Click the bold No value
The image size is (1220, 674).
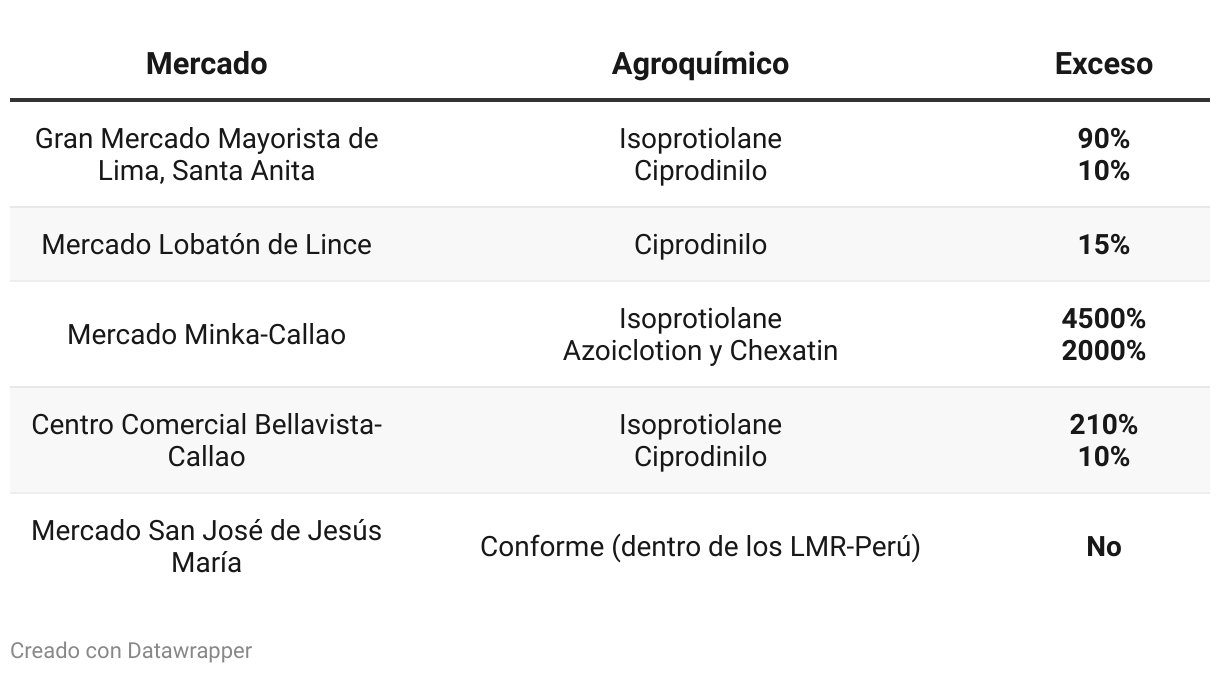pyautogui.click(x=1103, y=547)
